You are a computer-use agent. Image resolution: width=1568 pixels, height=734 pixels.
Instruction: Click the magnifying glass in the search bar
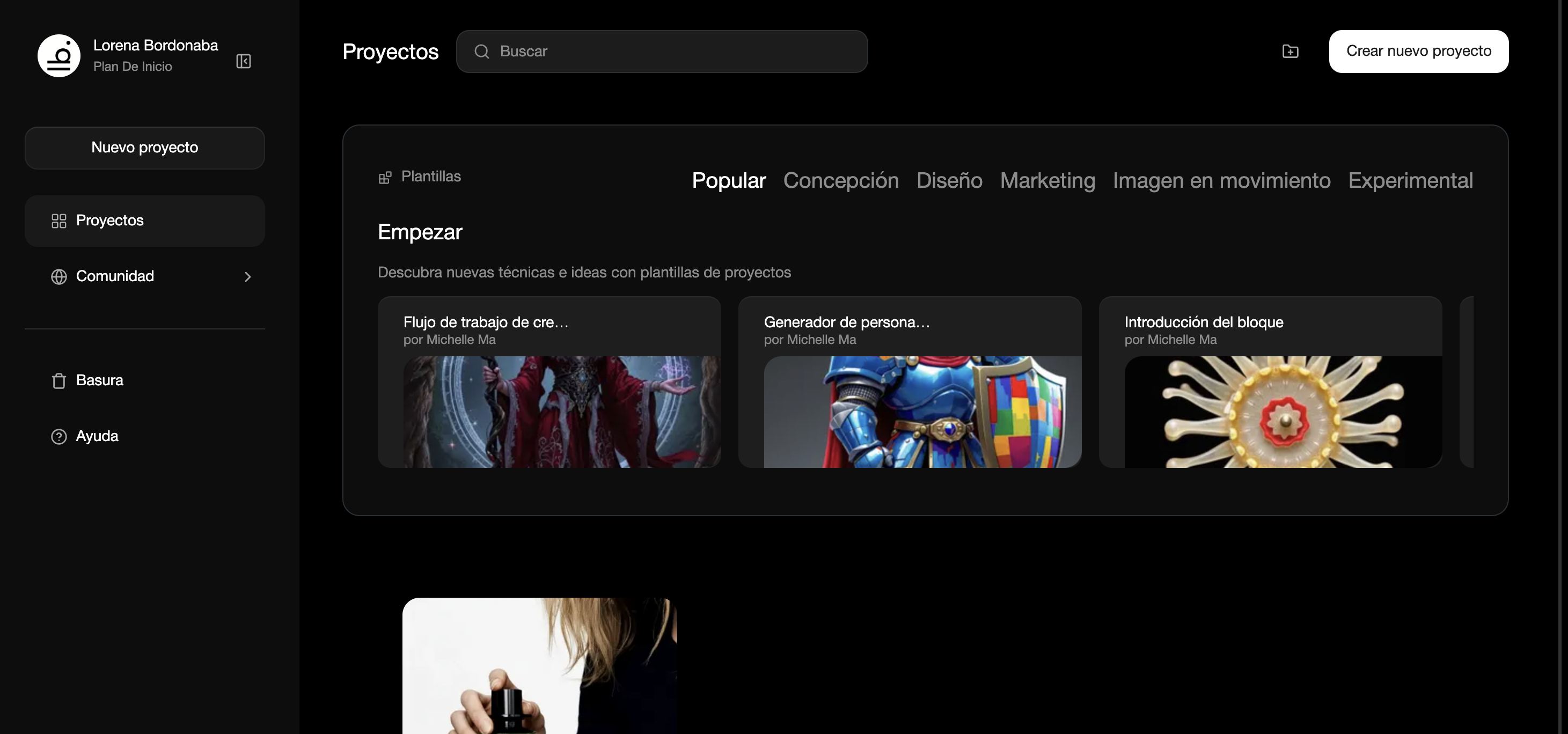click(481, 51)
